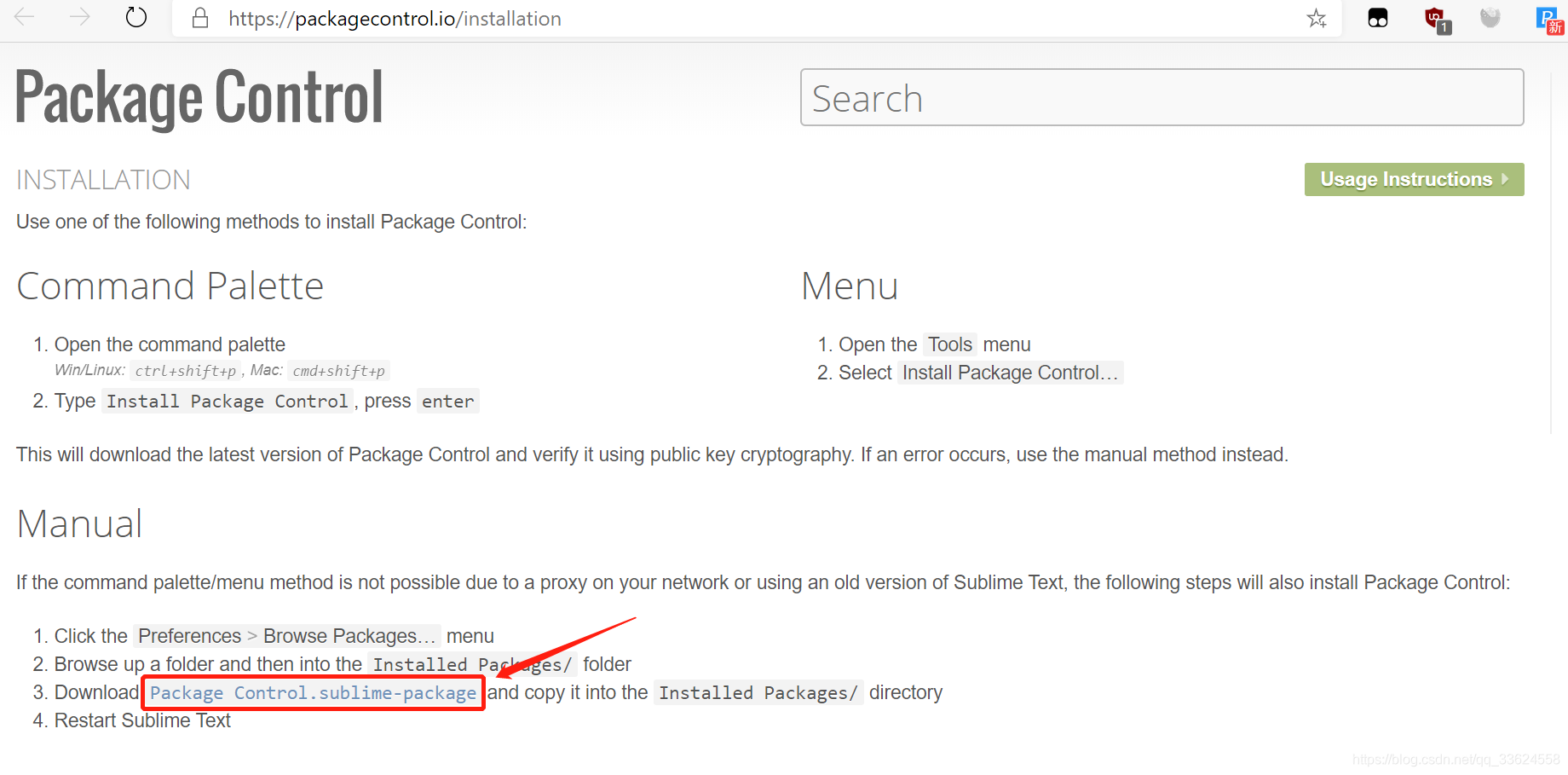This screenshot has height=775, width=1568.
Task: Open the black mask extension icon
Action: 1378,18
